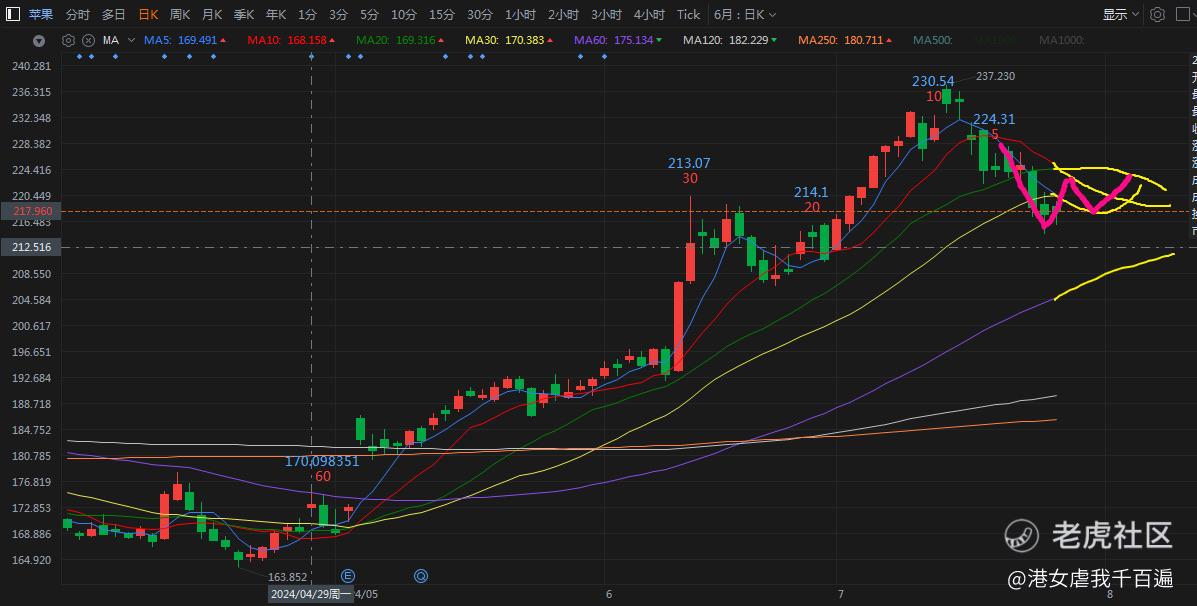This screenshot has width=1197, height=606.
Task: Switch to the 1小时 hourly chart
Action: [521, 15]
